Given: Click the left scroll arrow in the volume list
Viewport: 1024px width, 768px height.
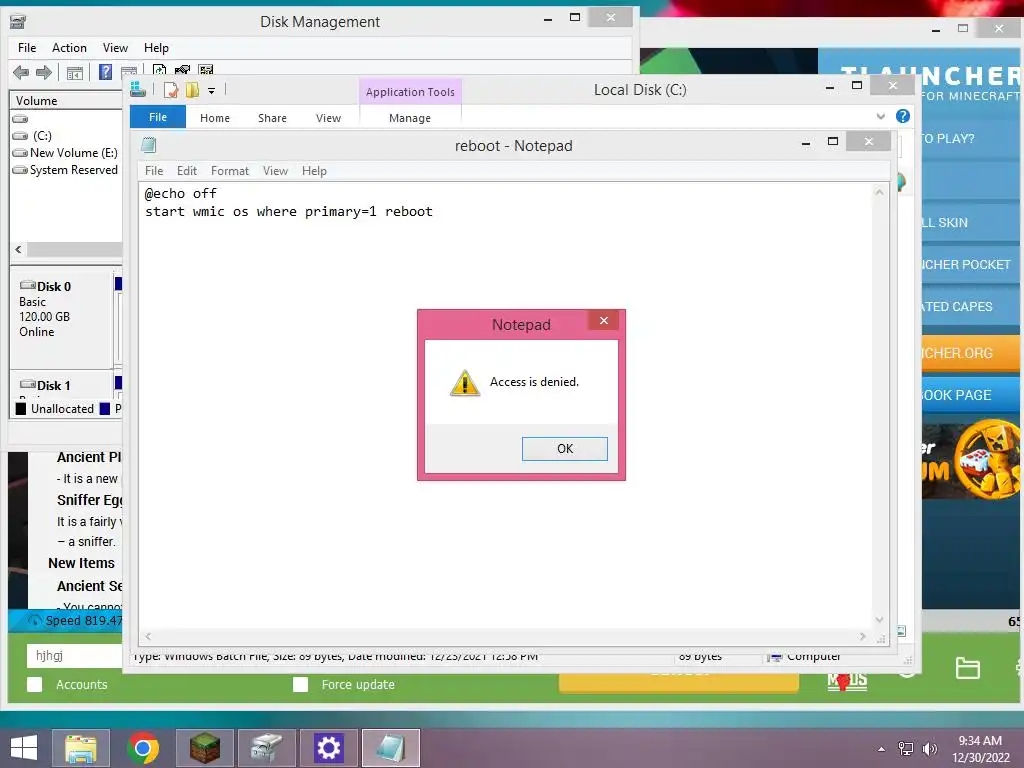Looking at the screenshot, I should 18,249.
